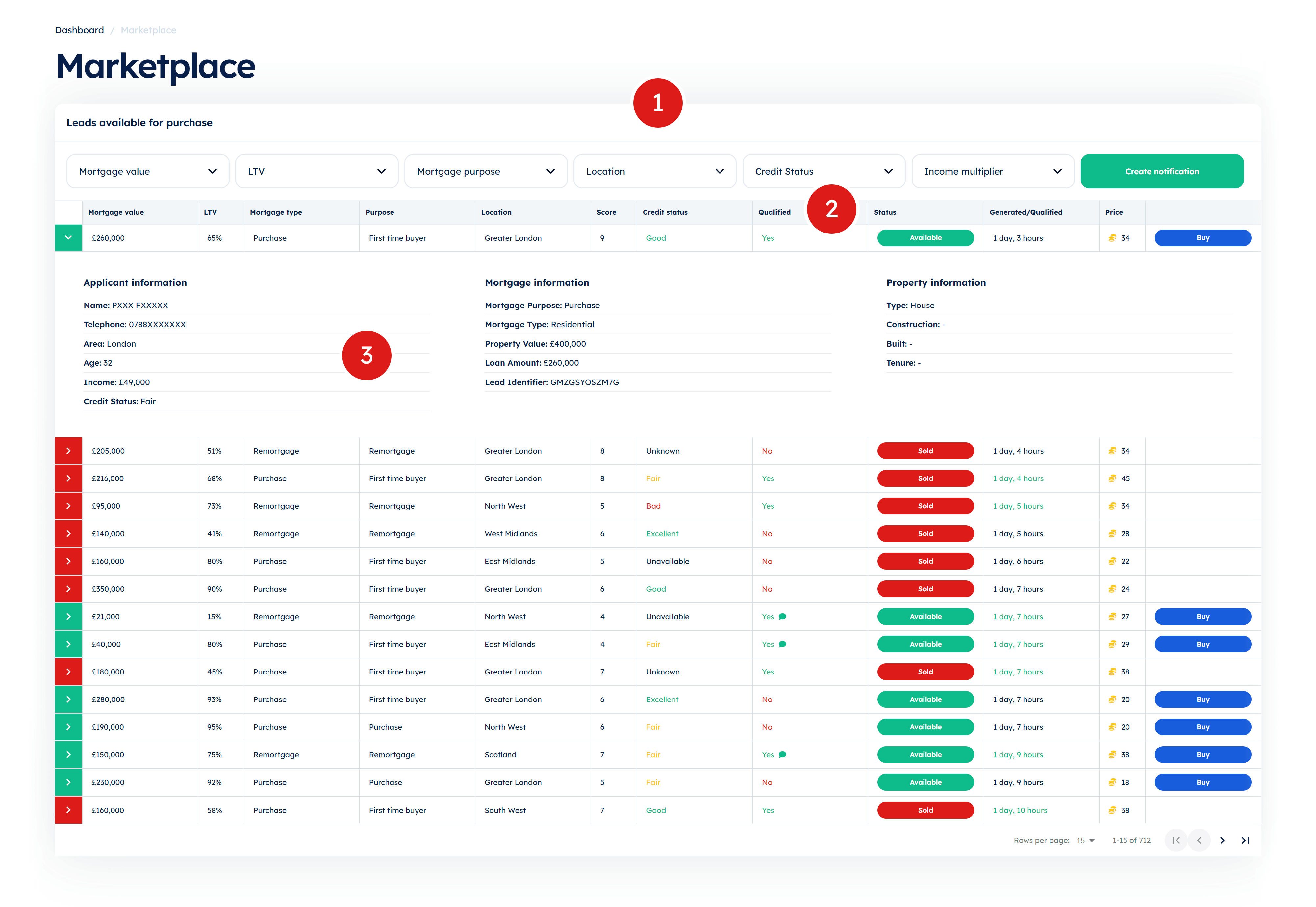
Task: Open the Mortgage purpose filter dropdown
Action: 486,171
